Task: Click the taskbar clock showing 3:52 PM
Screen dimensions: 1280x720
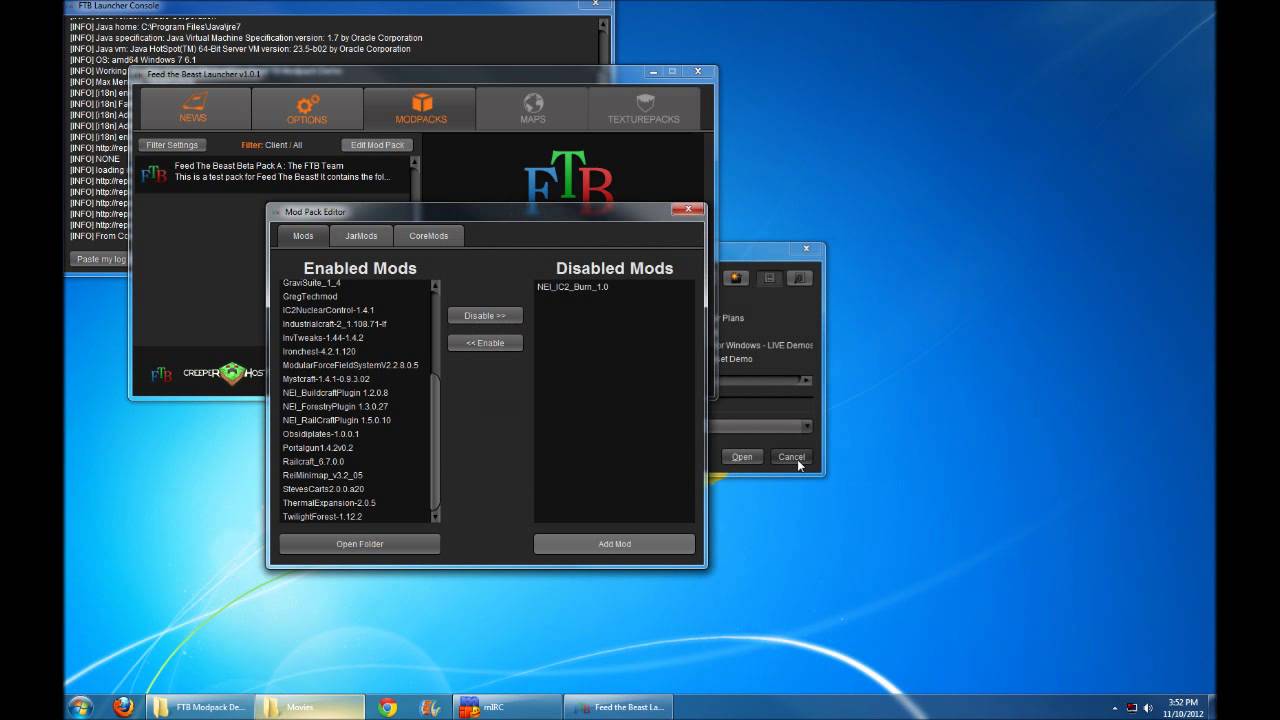Action: pyautogui.click(x=1183, y=708)
